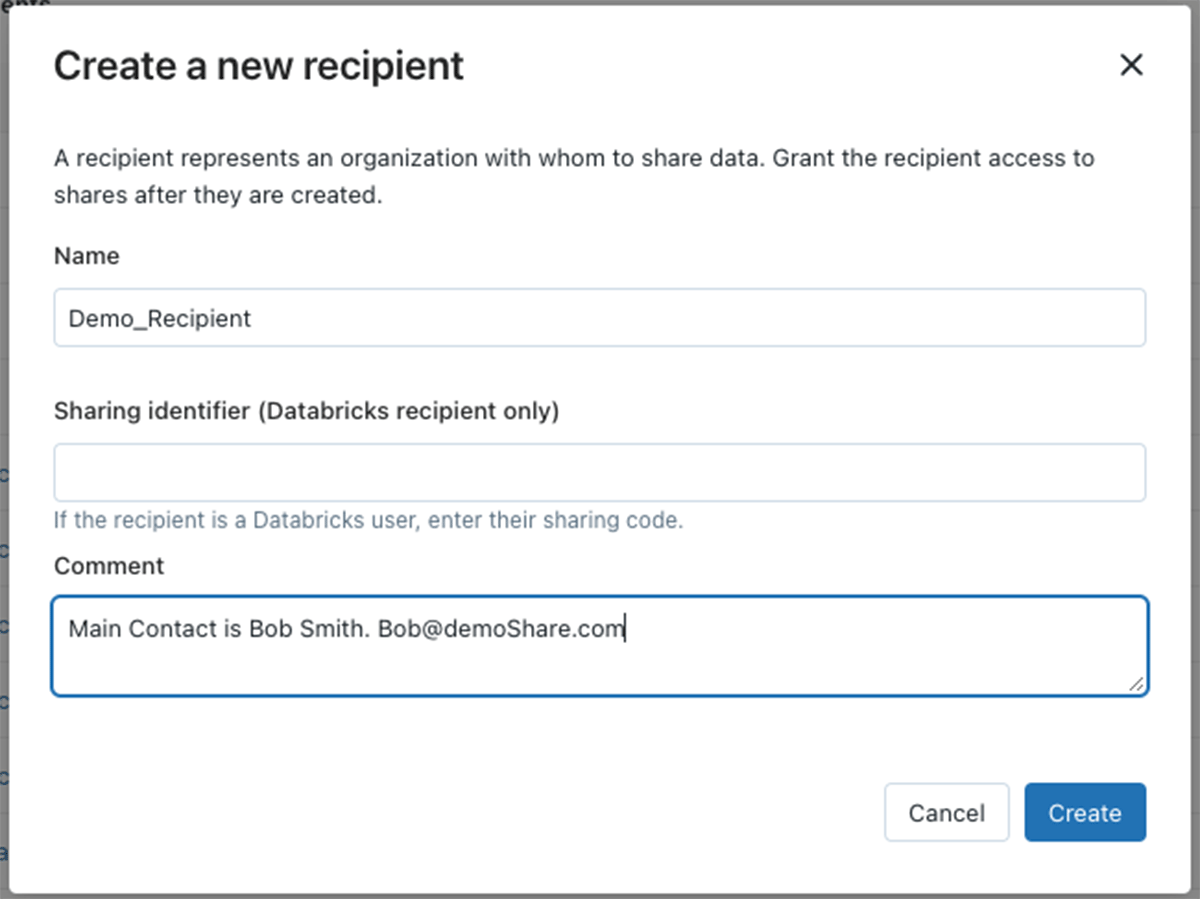Select the Name field label
The height and width of the screenshot is (899, 1200).
[x=86, y=256]
